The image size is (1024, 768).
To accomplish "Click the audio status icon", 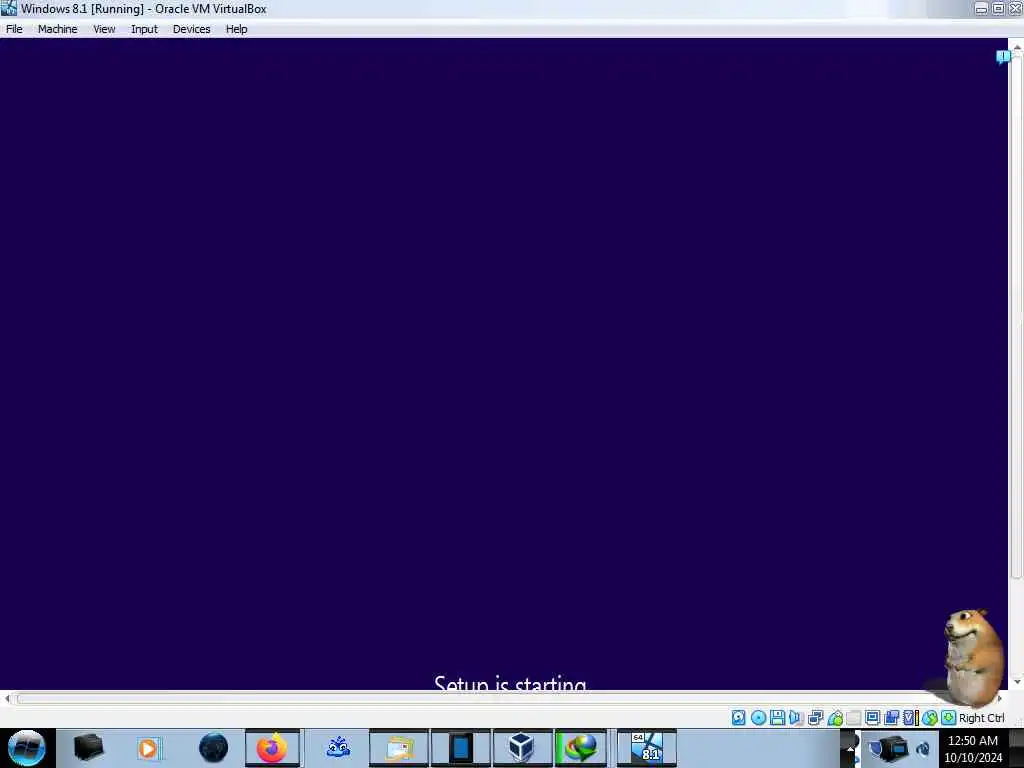I will 796,718.
